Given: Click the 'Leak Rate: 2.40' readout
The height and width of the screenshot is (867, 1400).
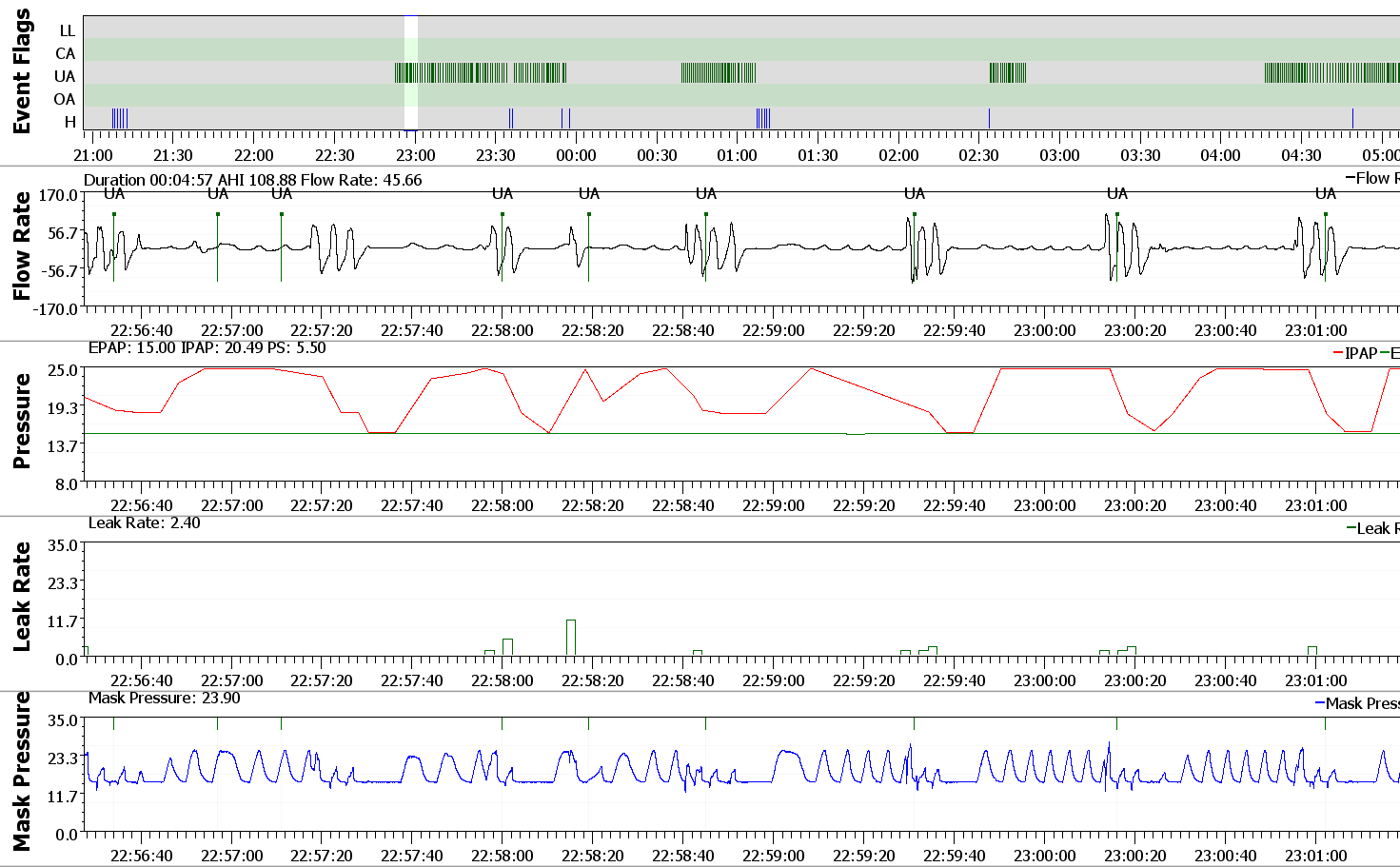Looking at the screenshot, I should click(x=144, y=522).
